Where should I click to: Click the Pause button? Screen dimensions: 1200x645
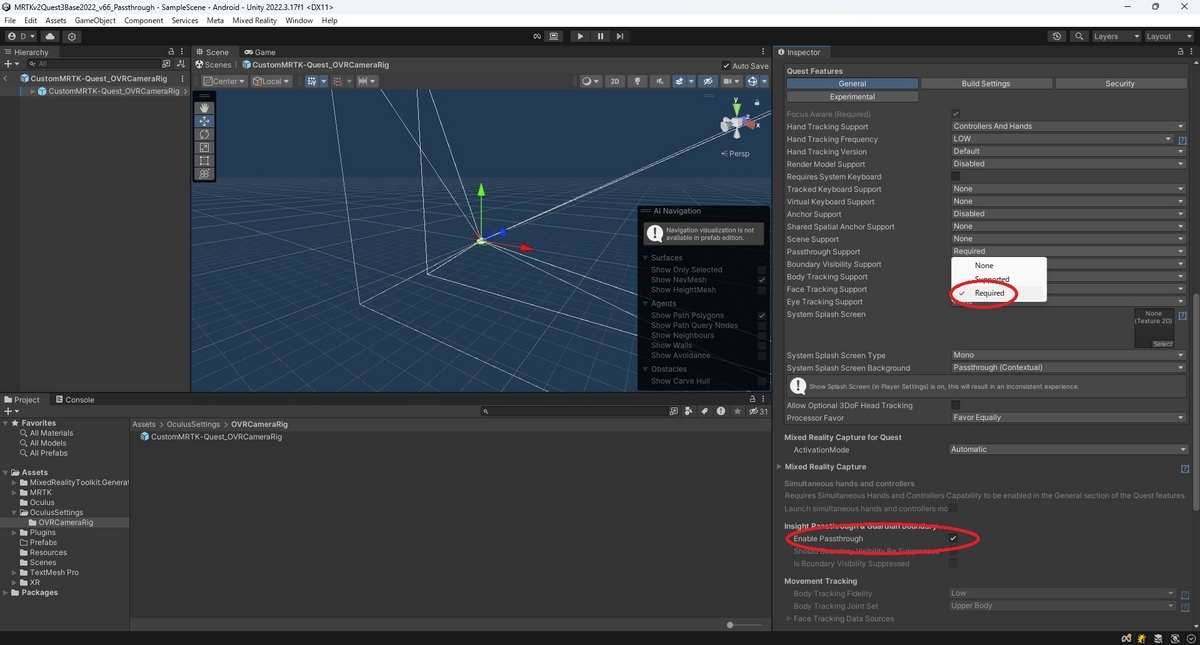[x=601, y=36]
